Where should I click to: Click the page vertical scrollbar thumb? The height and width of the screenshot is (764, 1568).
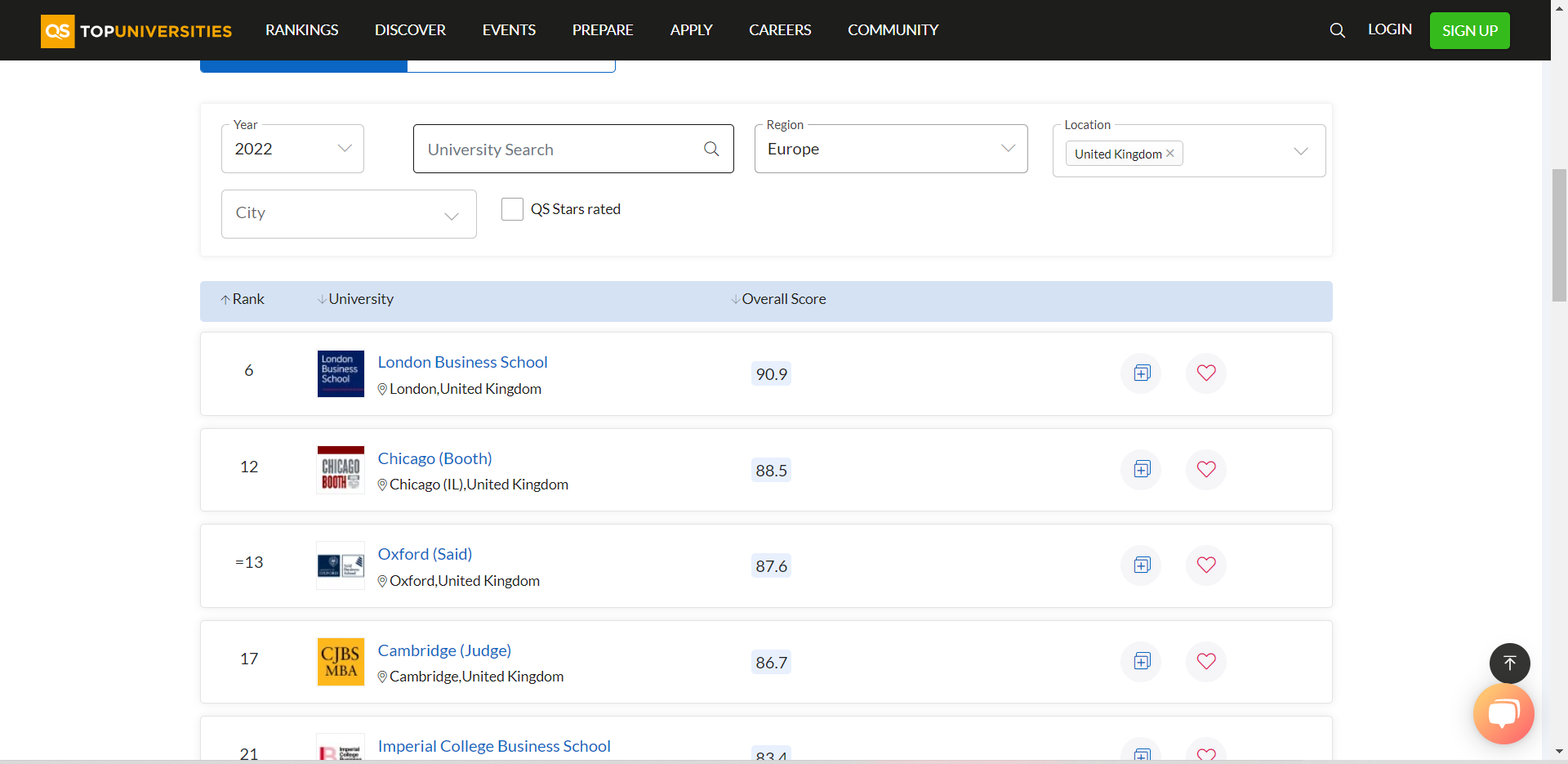click(1559, 235)
